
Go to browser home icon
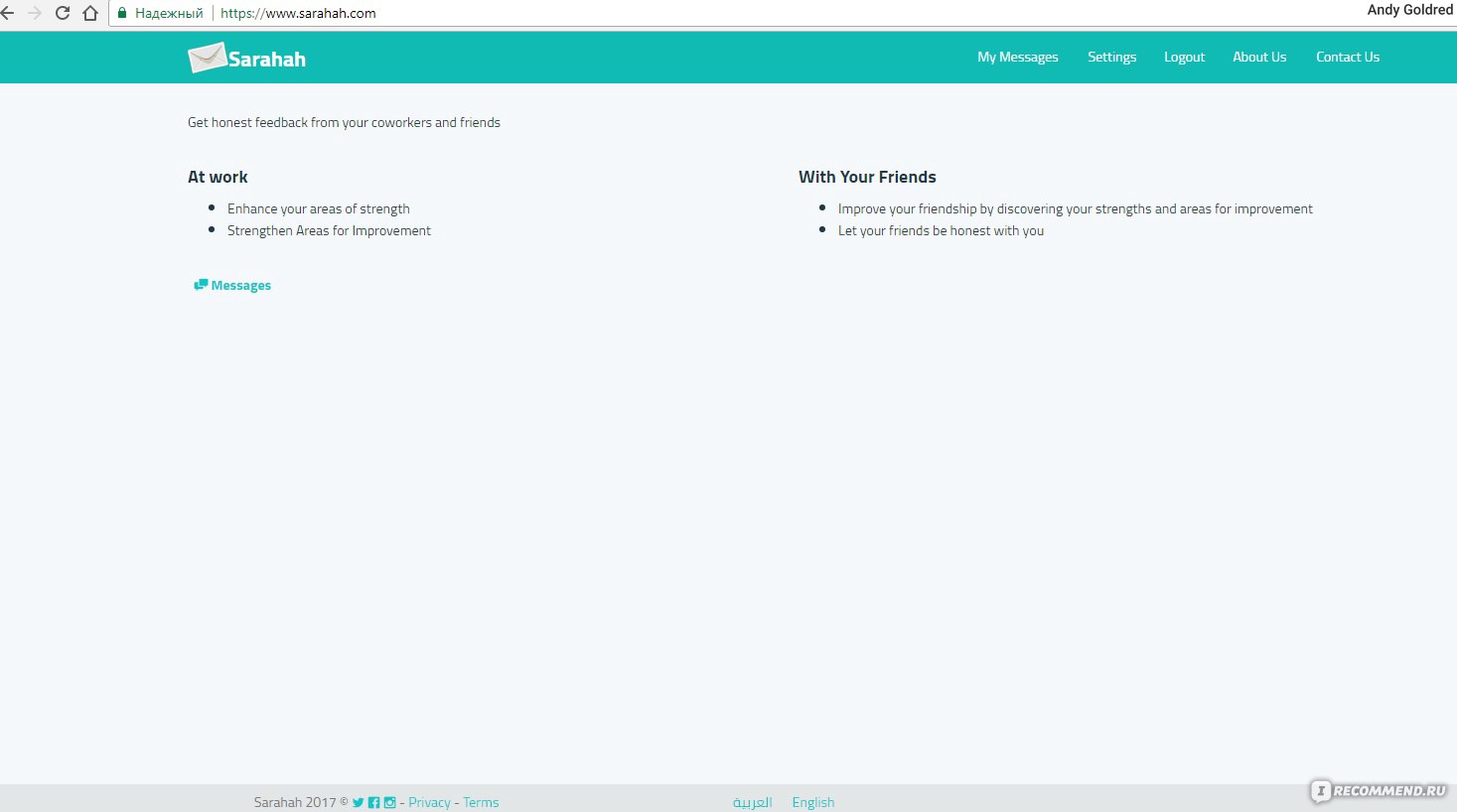tap(90, 13)
